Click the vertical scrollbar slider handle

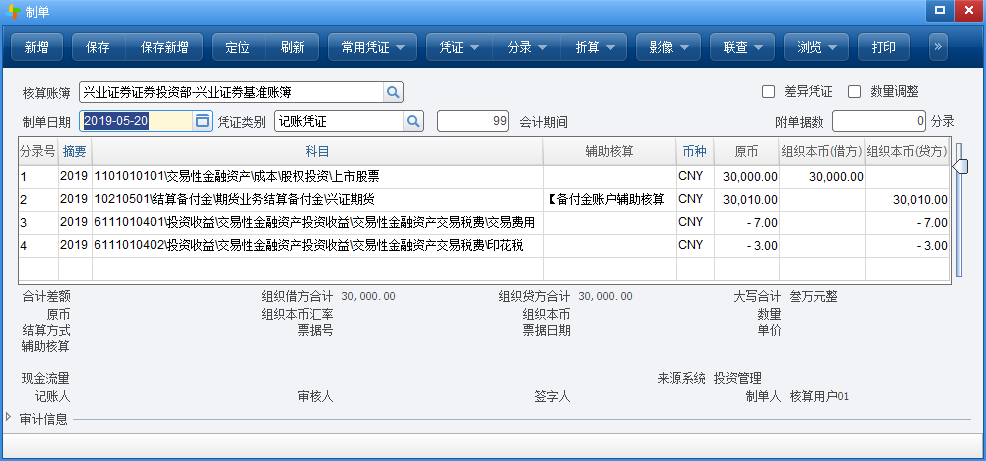(960, 167)
